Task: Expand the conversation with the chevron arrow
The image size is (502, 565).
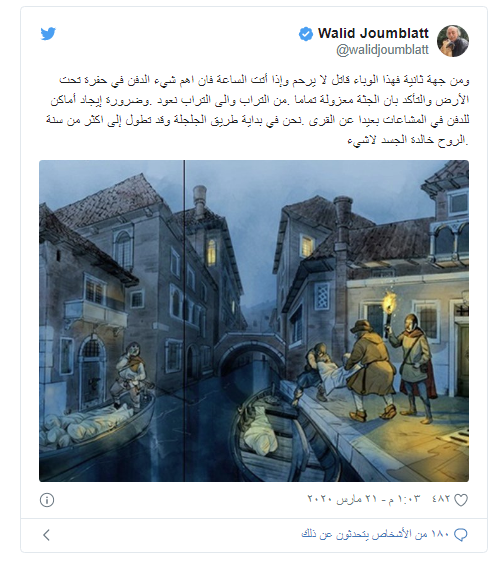Action: point(46,535)
